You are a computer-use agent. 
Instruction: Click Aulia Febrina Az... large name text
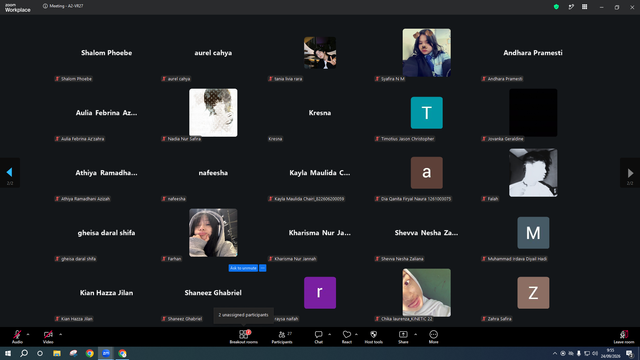click(107, 113)
